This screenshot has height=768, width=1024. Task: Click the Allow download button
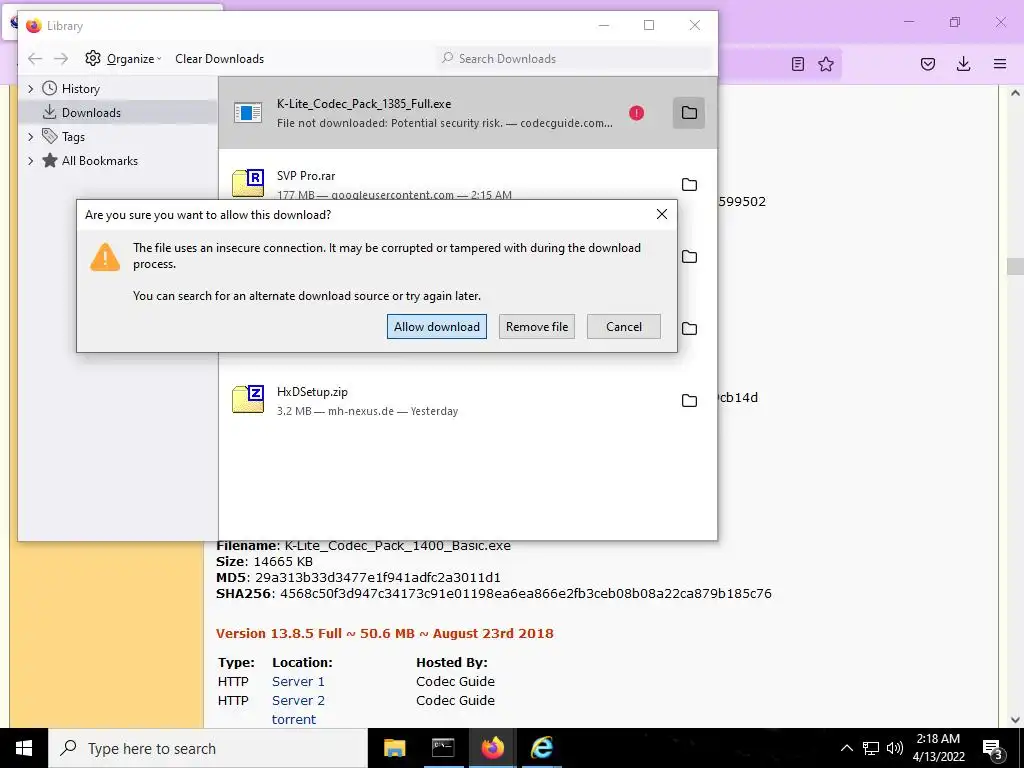pos(436,327)
